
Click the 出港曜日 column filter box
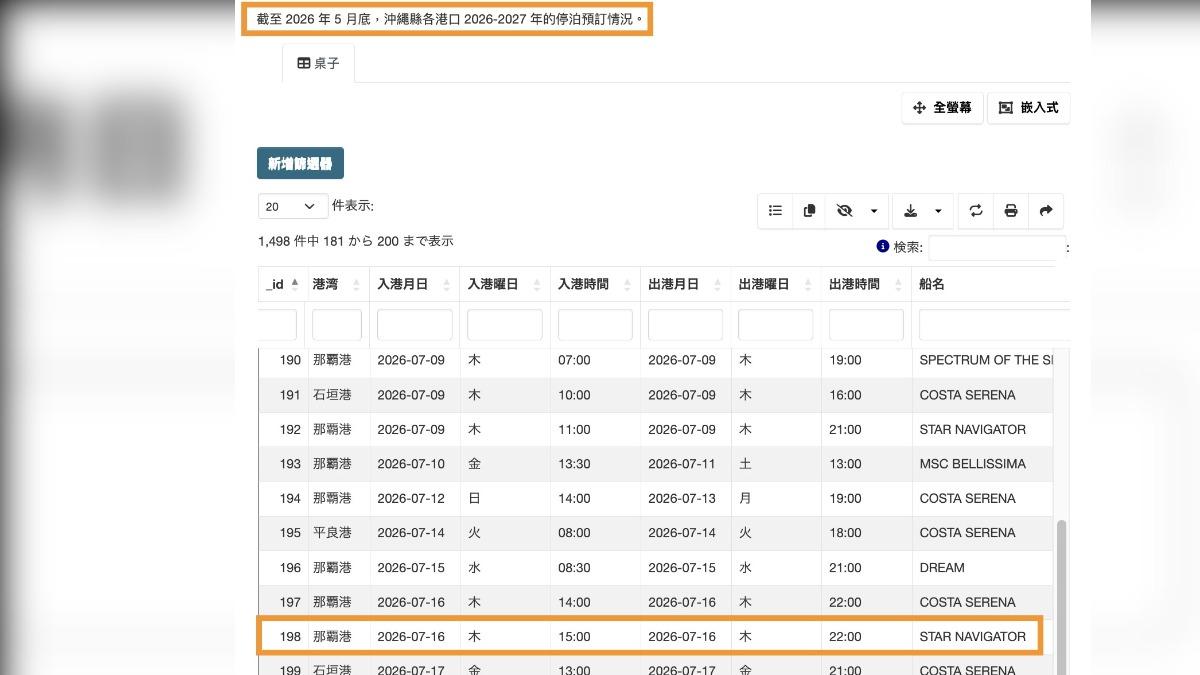tap(776, 324)
